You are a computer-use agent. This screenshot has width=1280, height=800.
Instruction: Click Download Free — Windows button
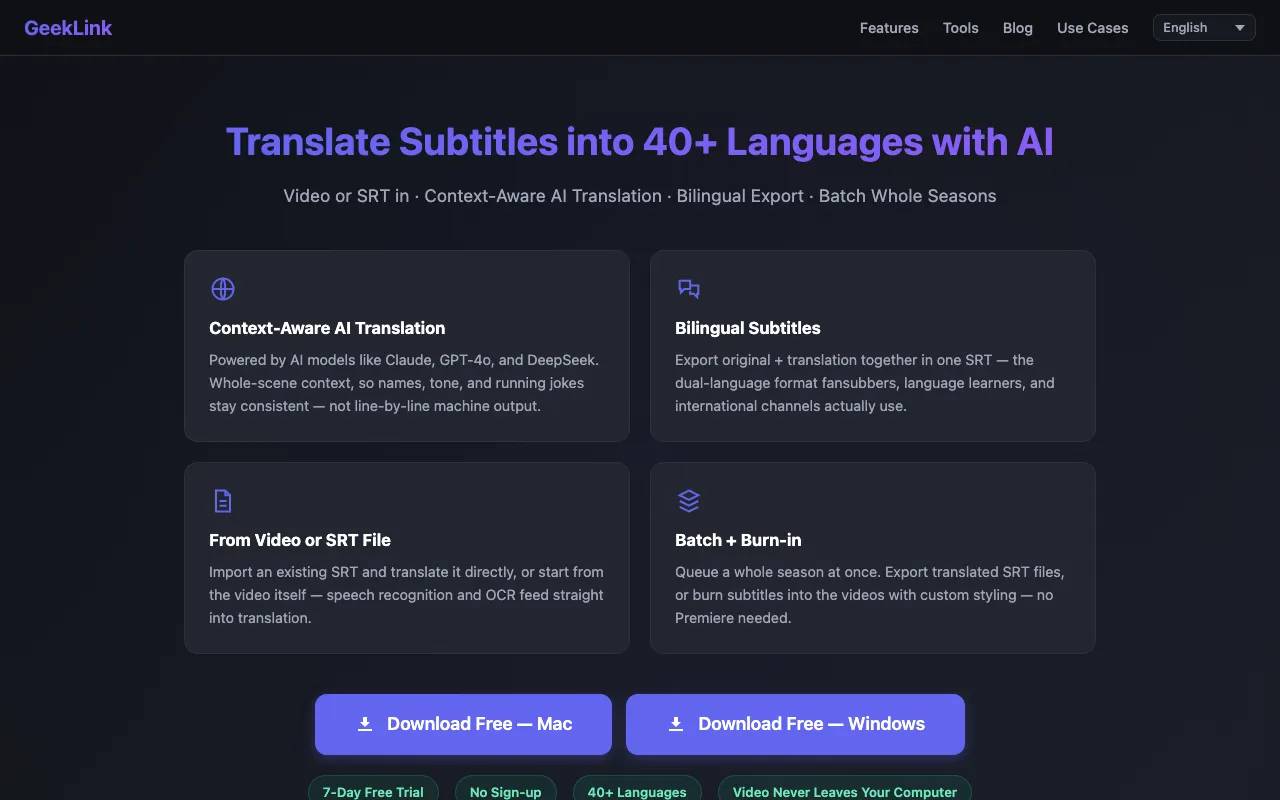[795, 724]
